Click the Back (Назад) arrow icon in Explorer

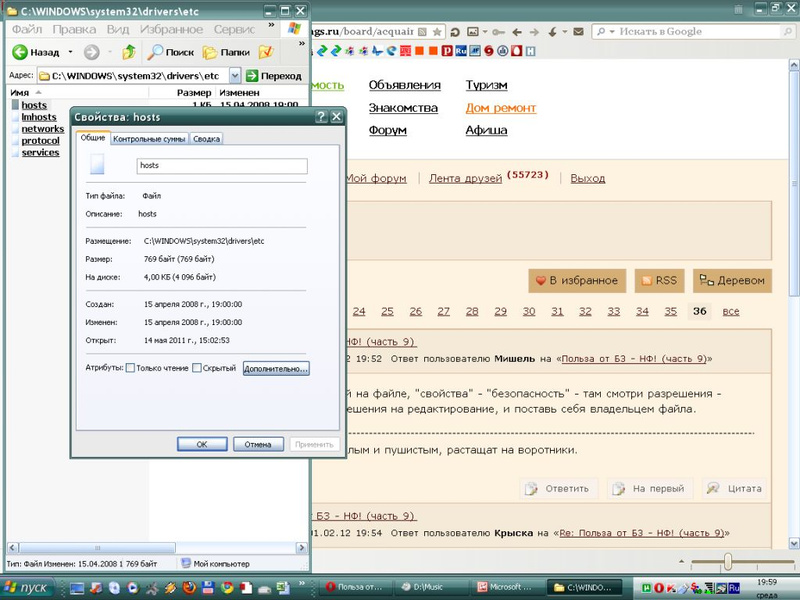point(19,52)
